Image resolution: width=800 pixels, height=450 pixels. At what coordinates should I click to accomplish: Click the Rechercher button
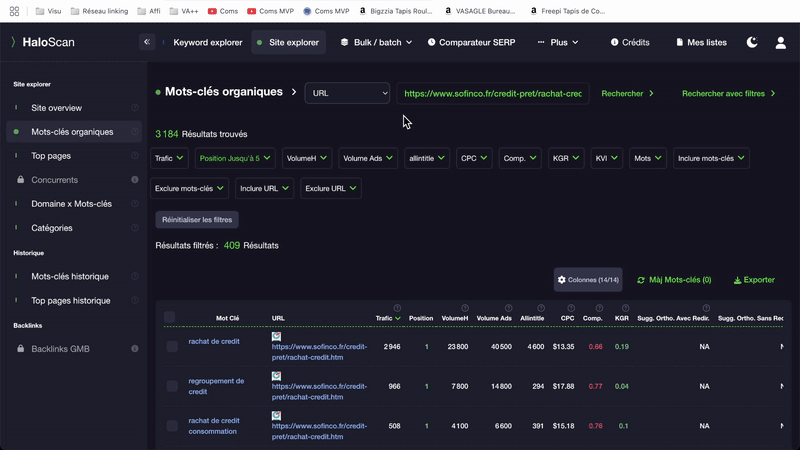tap(628, 93)
